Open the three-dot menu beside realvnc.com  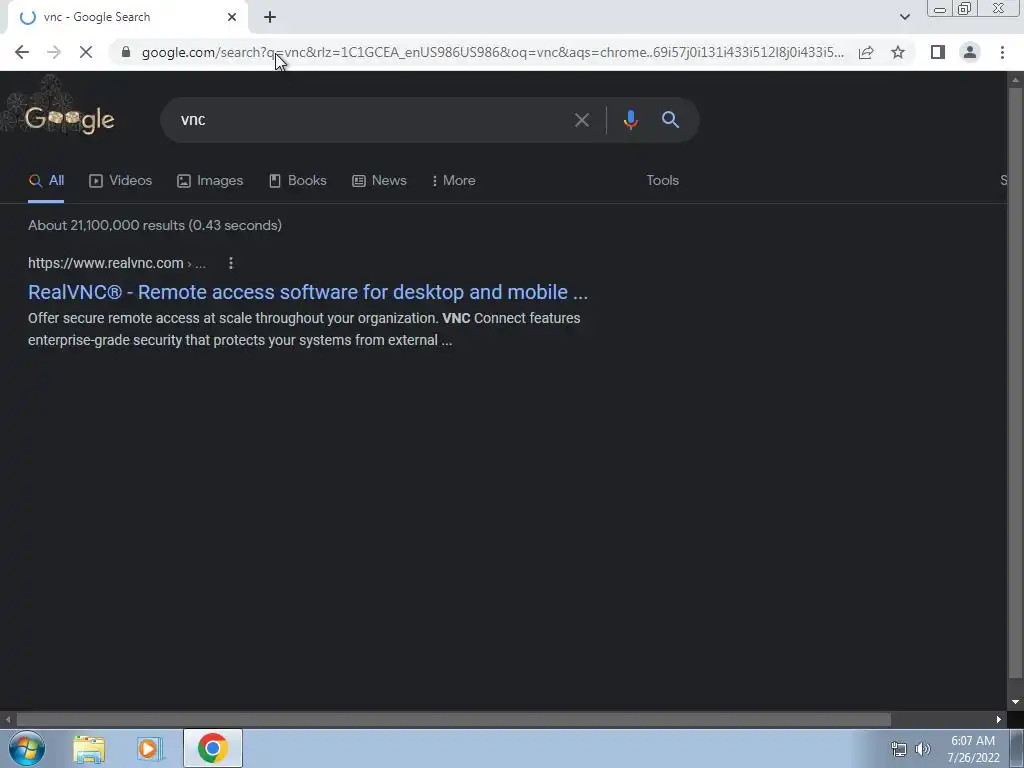[x=231, y=263]
